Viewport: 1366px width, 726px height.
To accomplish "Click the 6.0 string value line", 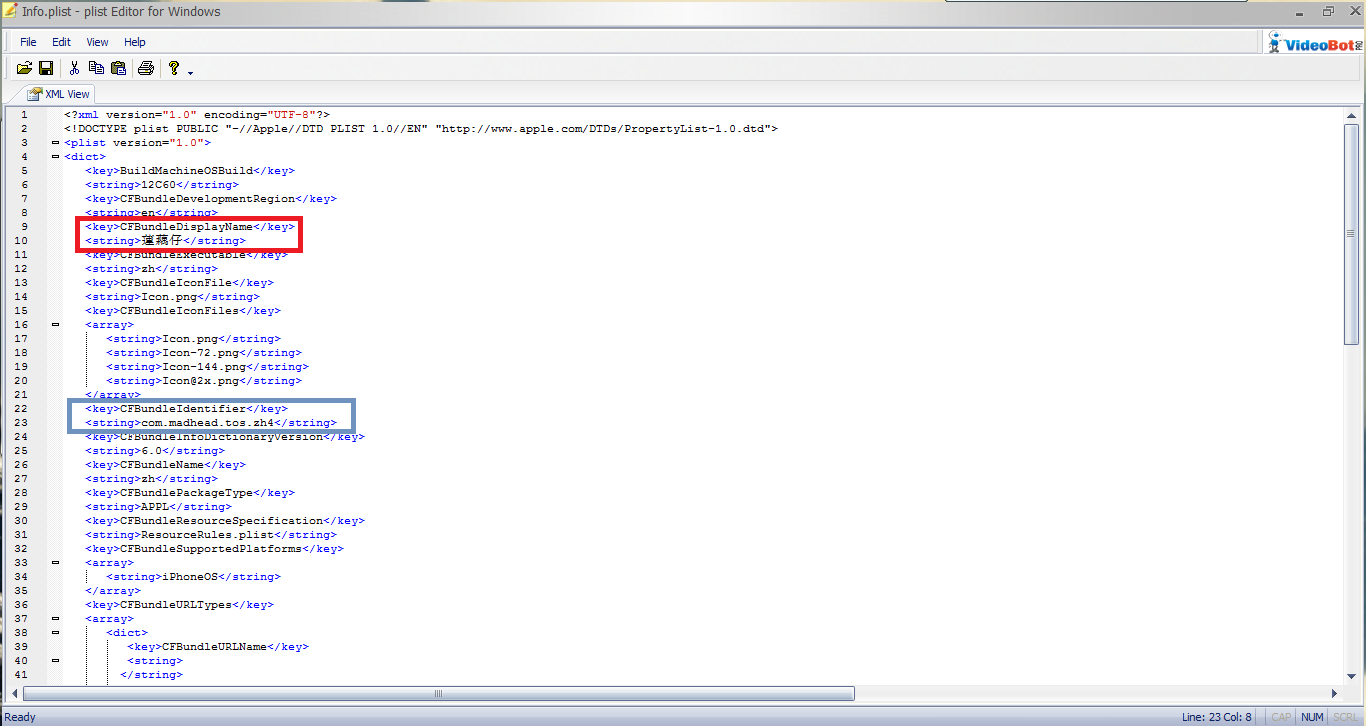I will [155, 451].
